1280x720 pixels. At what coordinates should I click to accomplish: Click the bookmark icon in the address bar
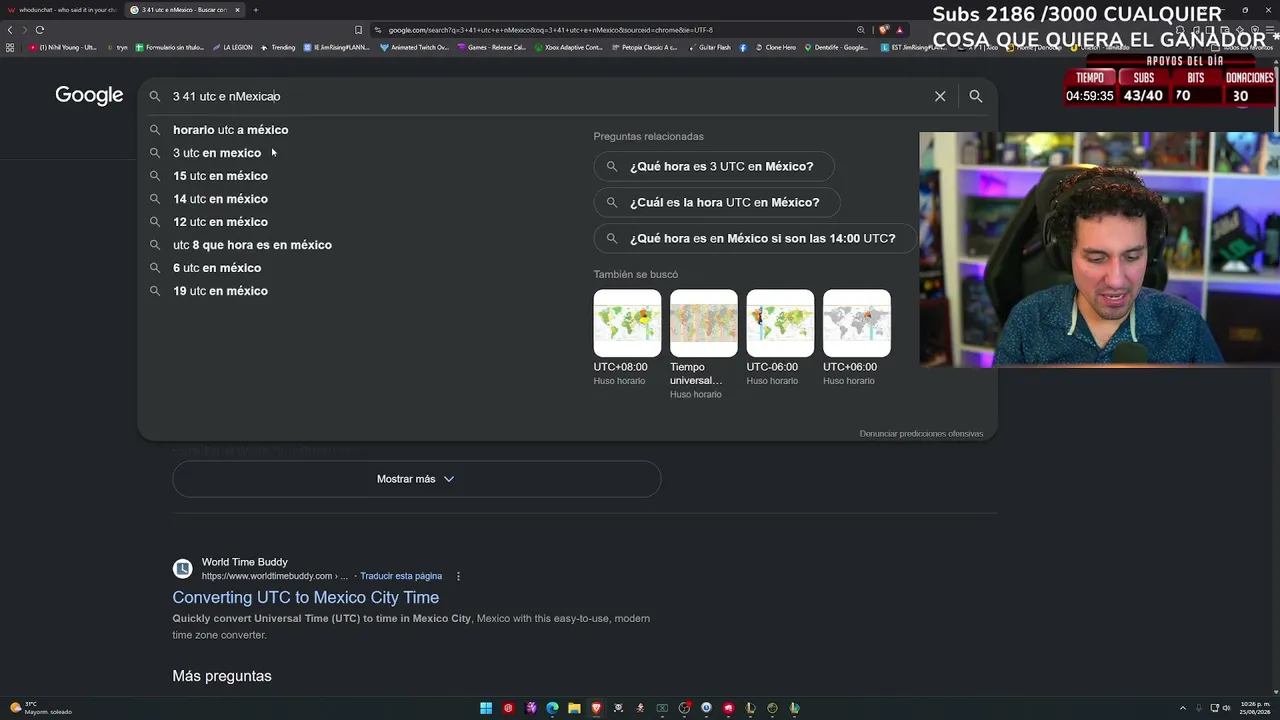pyautogui.click(x=358, y=30)
